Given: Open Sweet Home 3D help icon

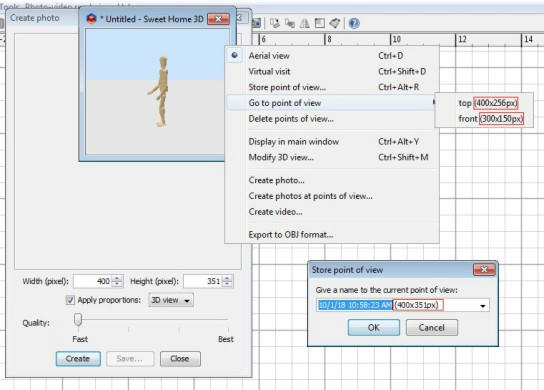Looking at the screenshot, I should click(354, 23).
